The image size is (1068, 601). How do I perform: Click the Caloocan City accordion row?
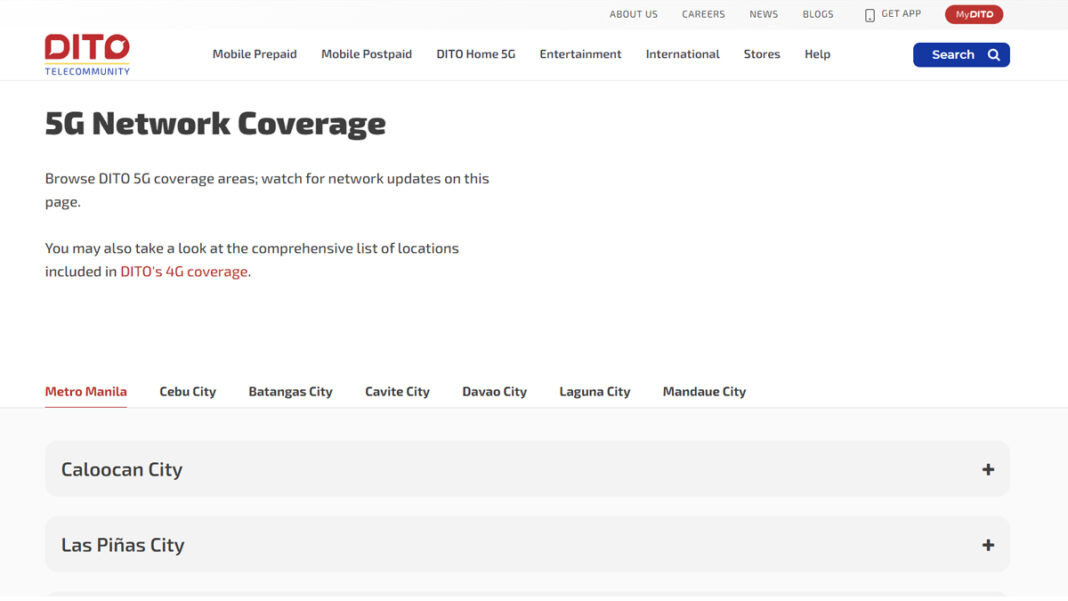pos(500,469)
